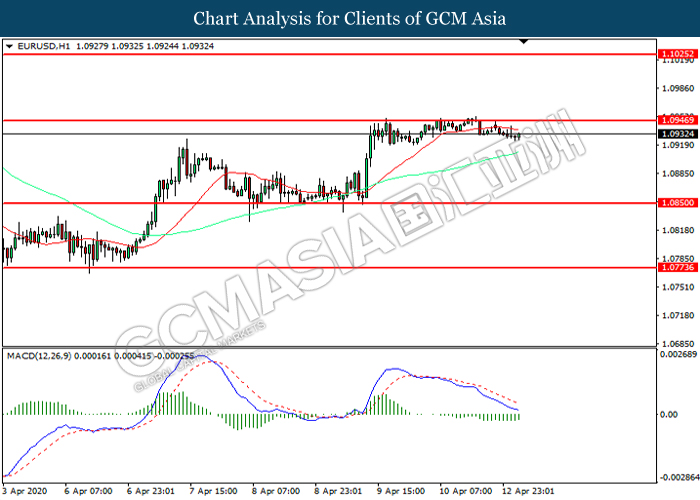
Task: Click the current price label 1.09324
Action: (x=678, y=134)
